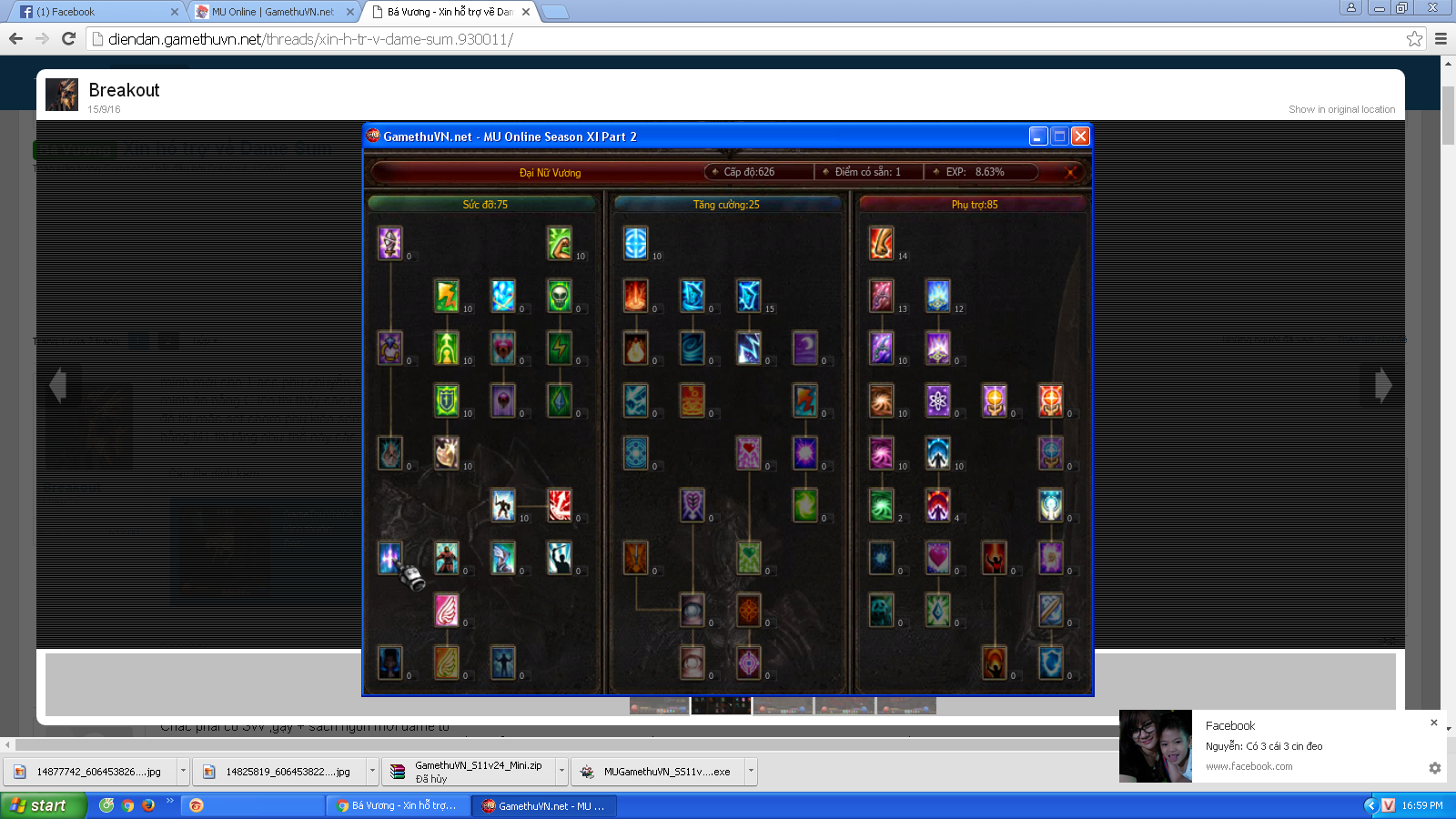Image resolution: width=1456 pixels, height=819 pixels.
Task: Click the horizontal scrollbar left arrow
Action: pyautogui.click(x=8, y=744)
